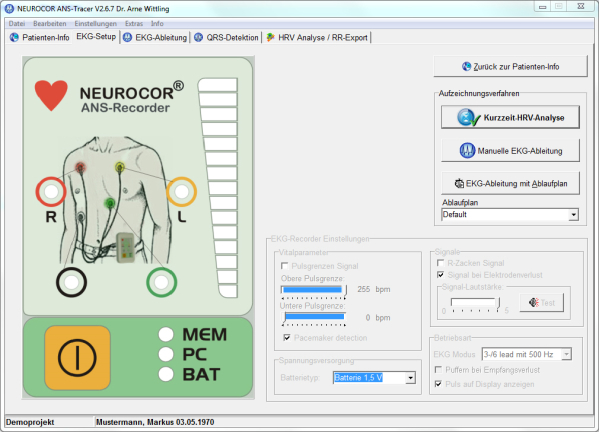Click the recorder device on torso belt
This screenshot has height=432, width=599.
pyautogui.click(x=125, y=248)
